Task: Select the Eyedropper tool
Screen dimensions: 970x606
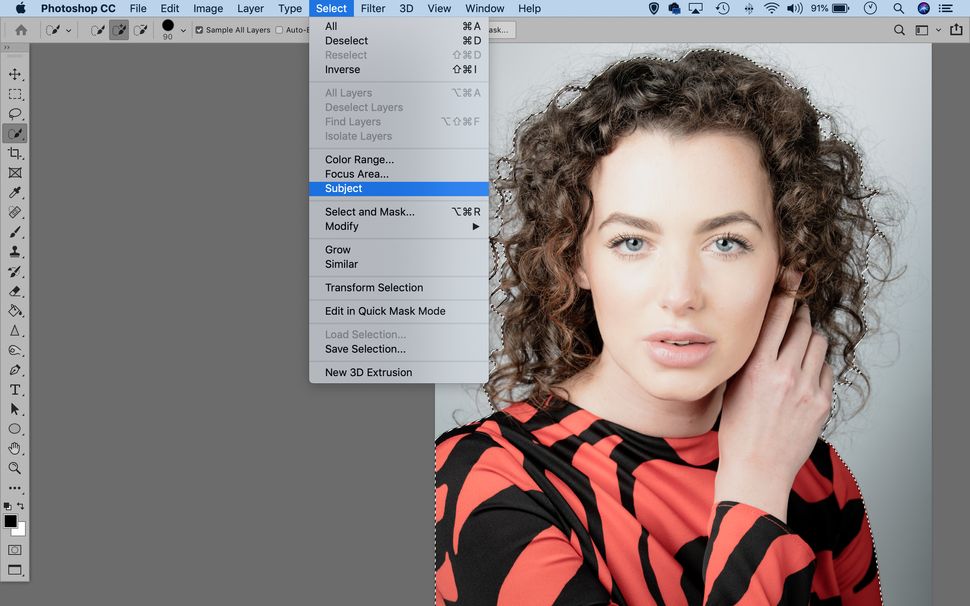Action: coord(15,192)
